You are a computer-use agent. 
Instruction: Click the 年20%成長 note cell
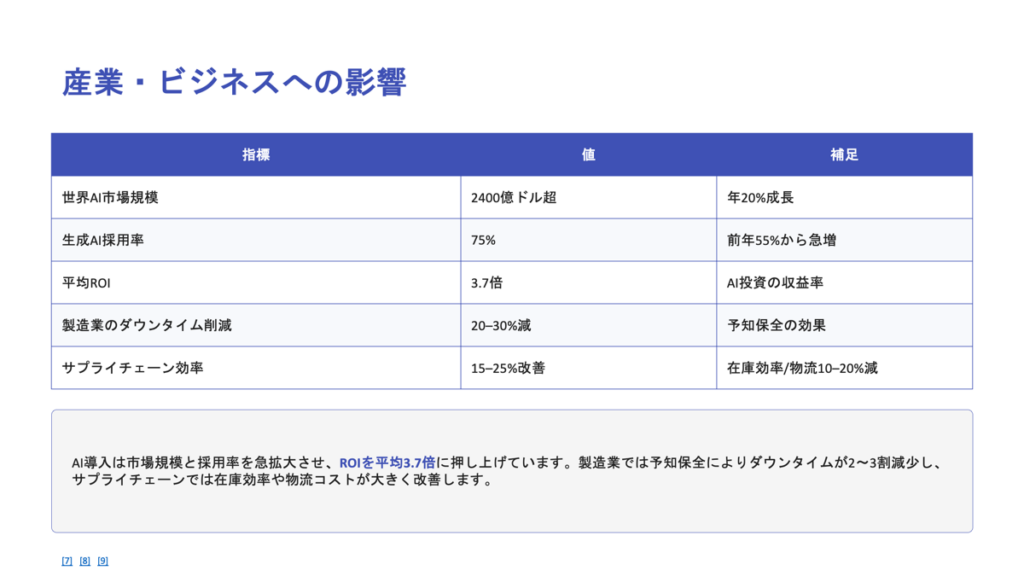pos(760,198)
